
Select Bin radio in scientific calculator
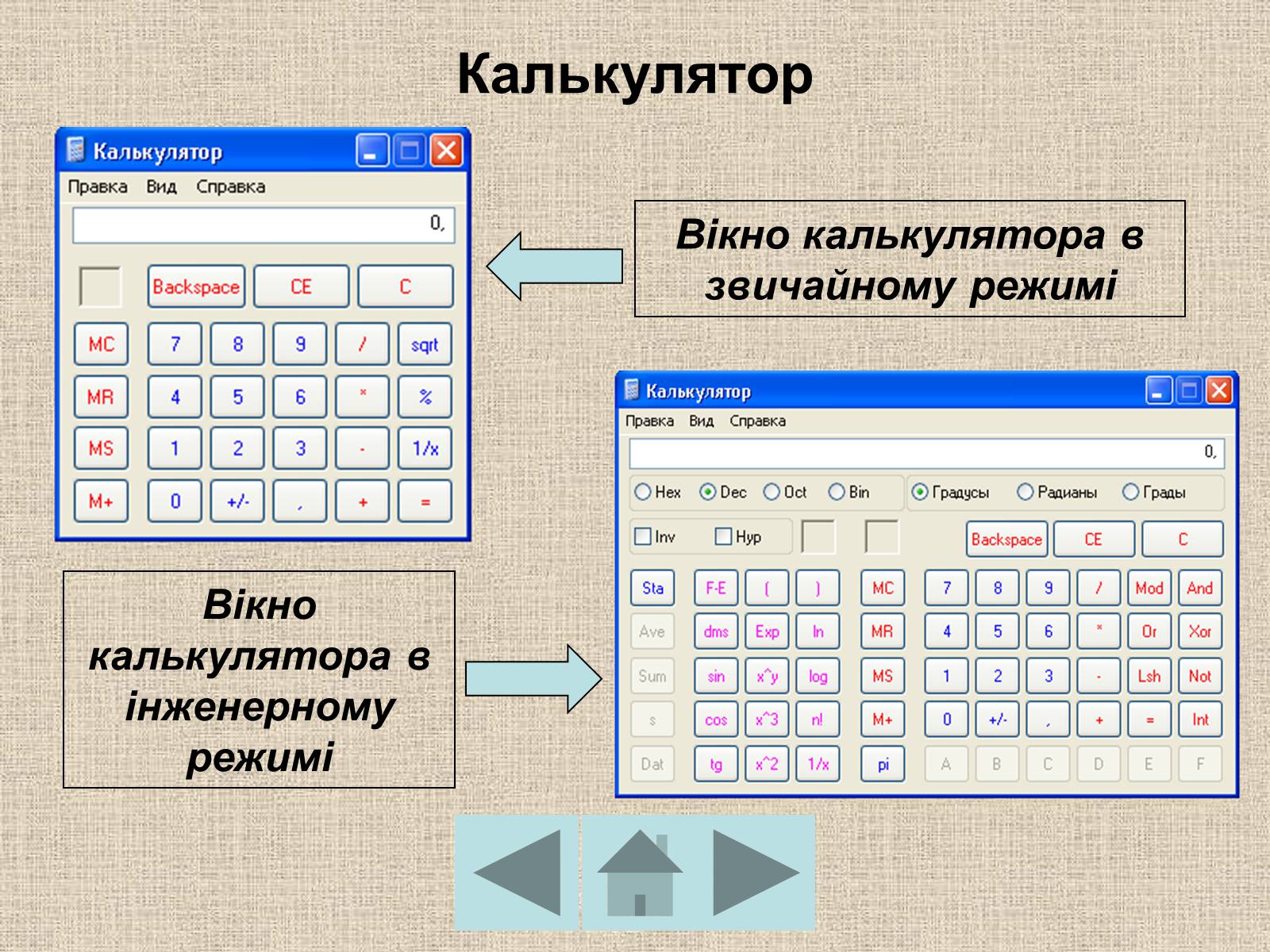pyautogui.click(x=849, y=492)
